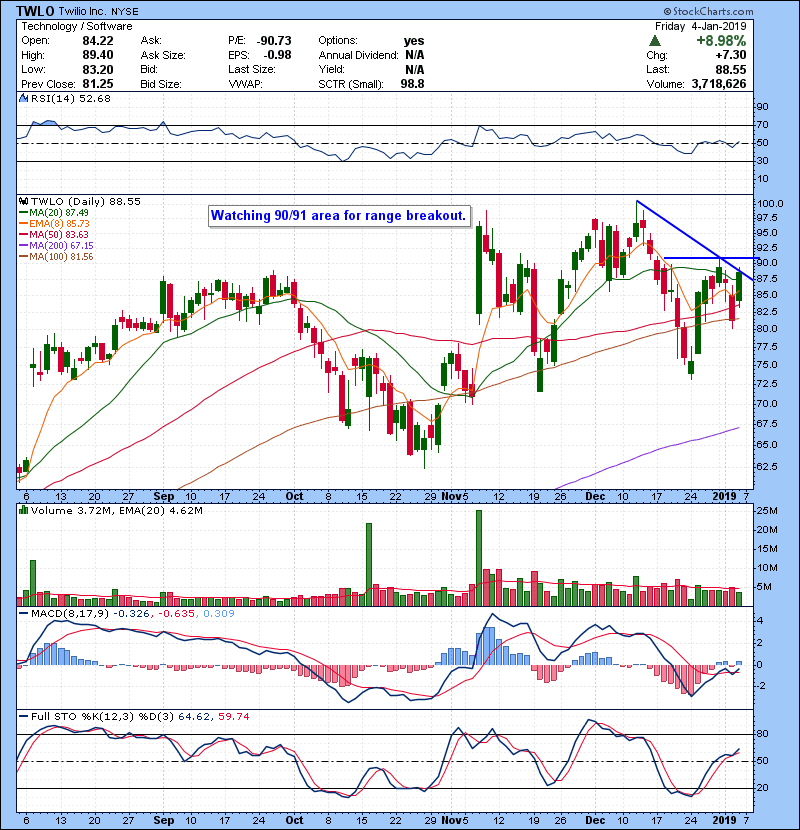The image size is (800, 830).
Task: Click the 'Watching 90/91 area for range breakout' annotation
Action: [339, 215]
